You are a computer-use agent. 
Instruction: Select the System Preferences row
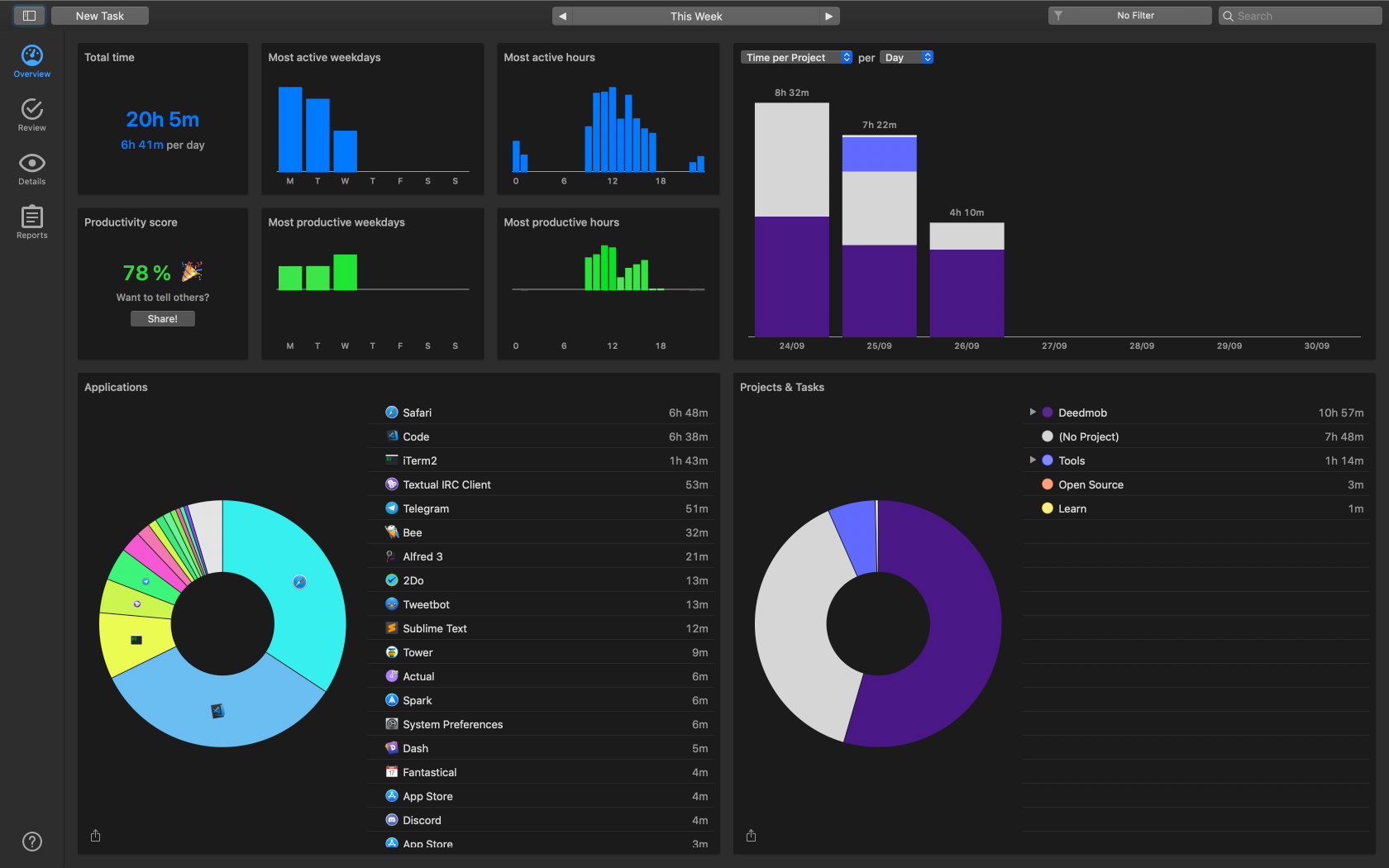point(542,724)
